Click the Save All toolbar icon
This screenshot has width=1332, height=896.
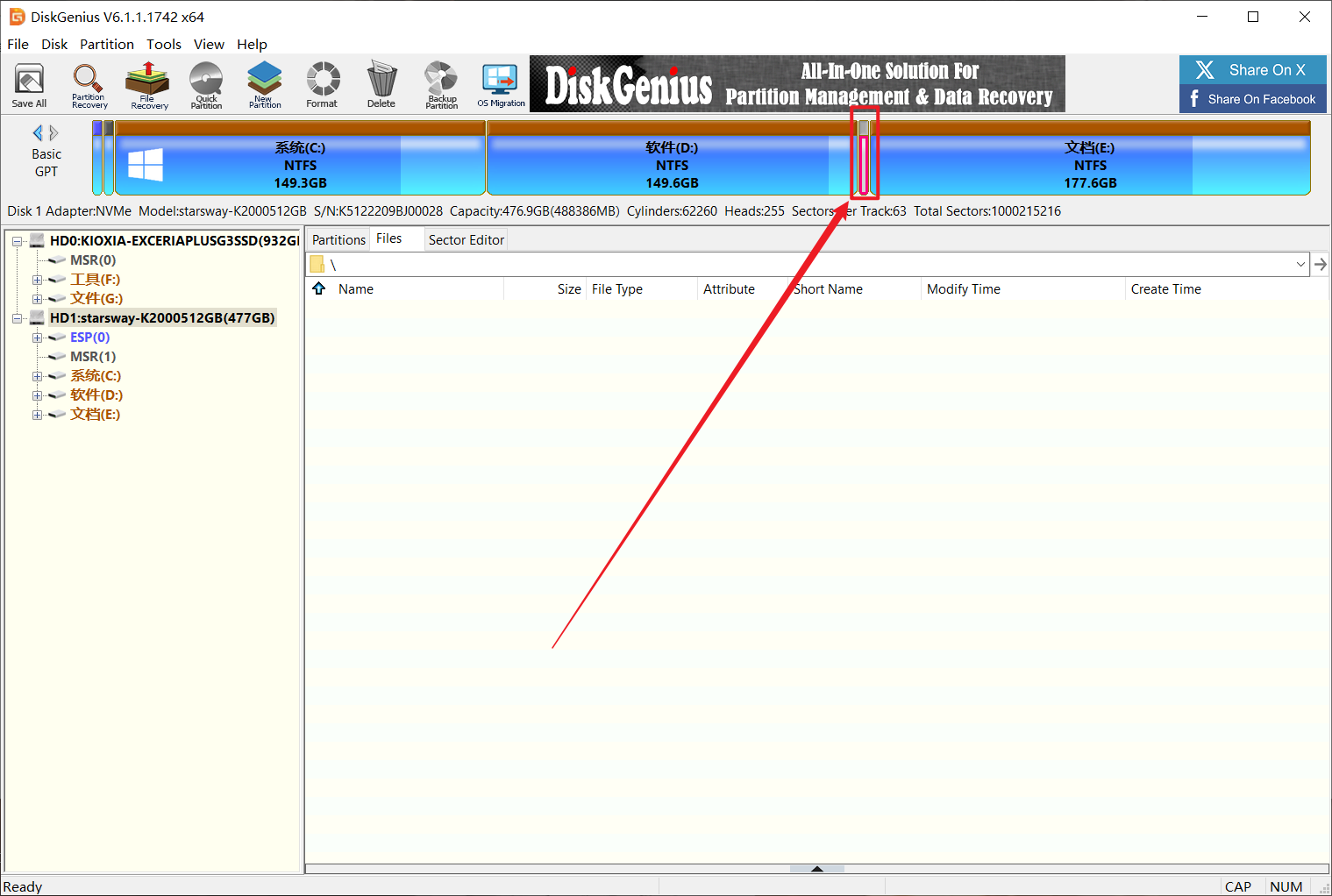click(x=29, y=85)
